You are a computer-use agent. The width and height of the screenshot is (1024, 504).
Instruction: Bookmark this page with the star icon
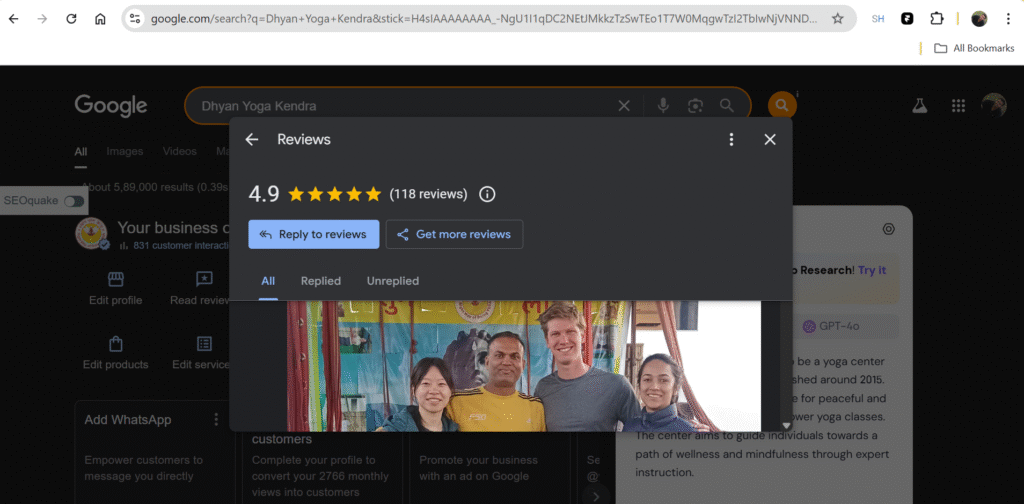(837, 19)
